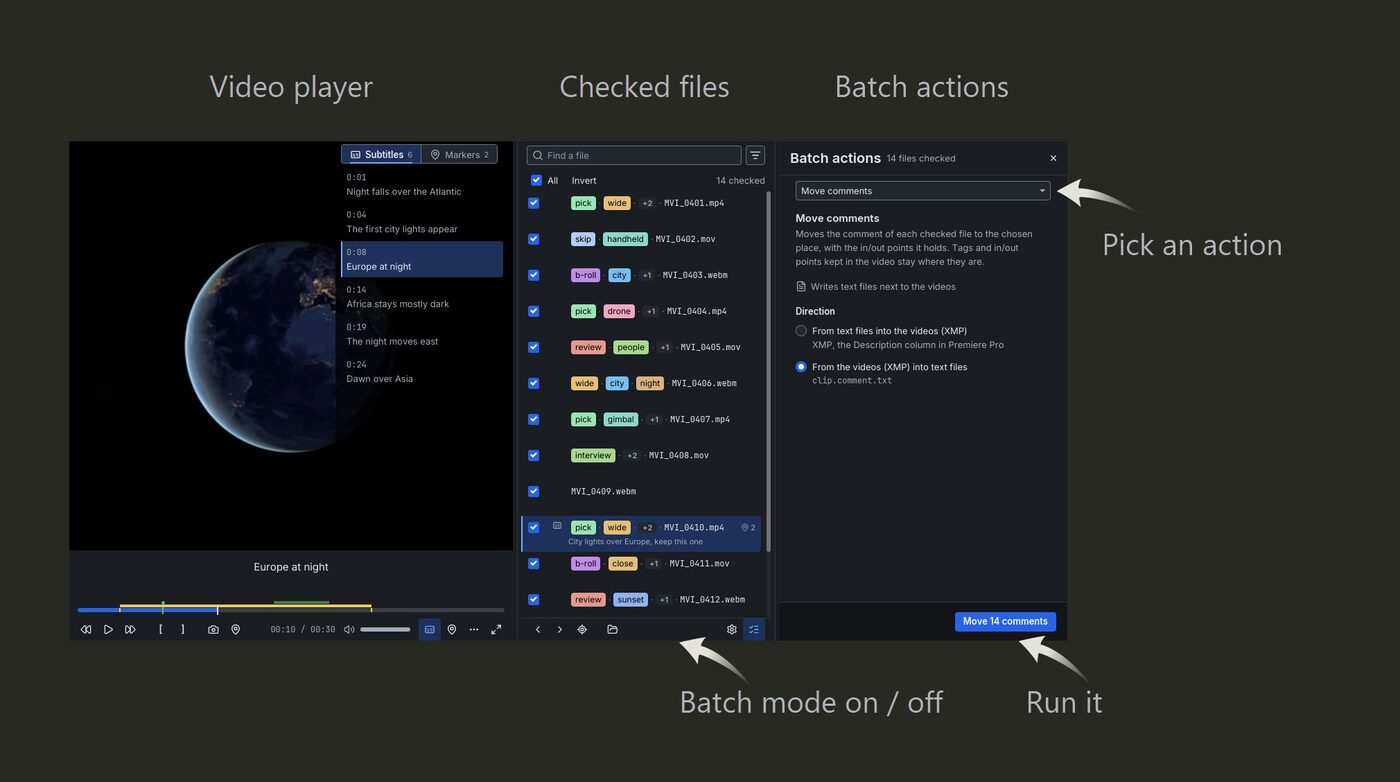The width and height of the screenshot is (1400, 782).
Task: Uncheck the All checkbox
Action: click(536, 180)
